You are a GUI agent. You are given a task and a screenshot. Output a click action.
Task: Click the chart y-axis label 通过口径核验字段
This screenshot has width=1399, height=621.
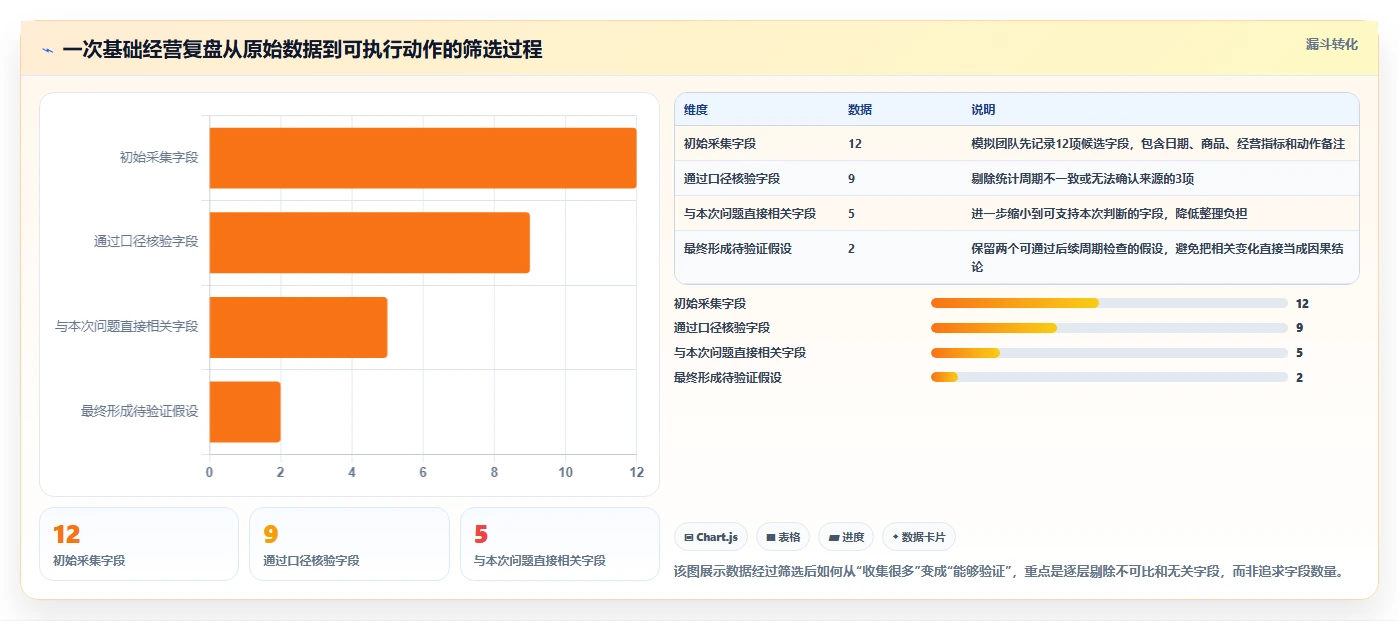[146, 241]
